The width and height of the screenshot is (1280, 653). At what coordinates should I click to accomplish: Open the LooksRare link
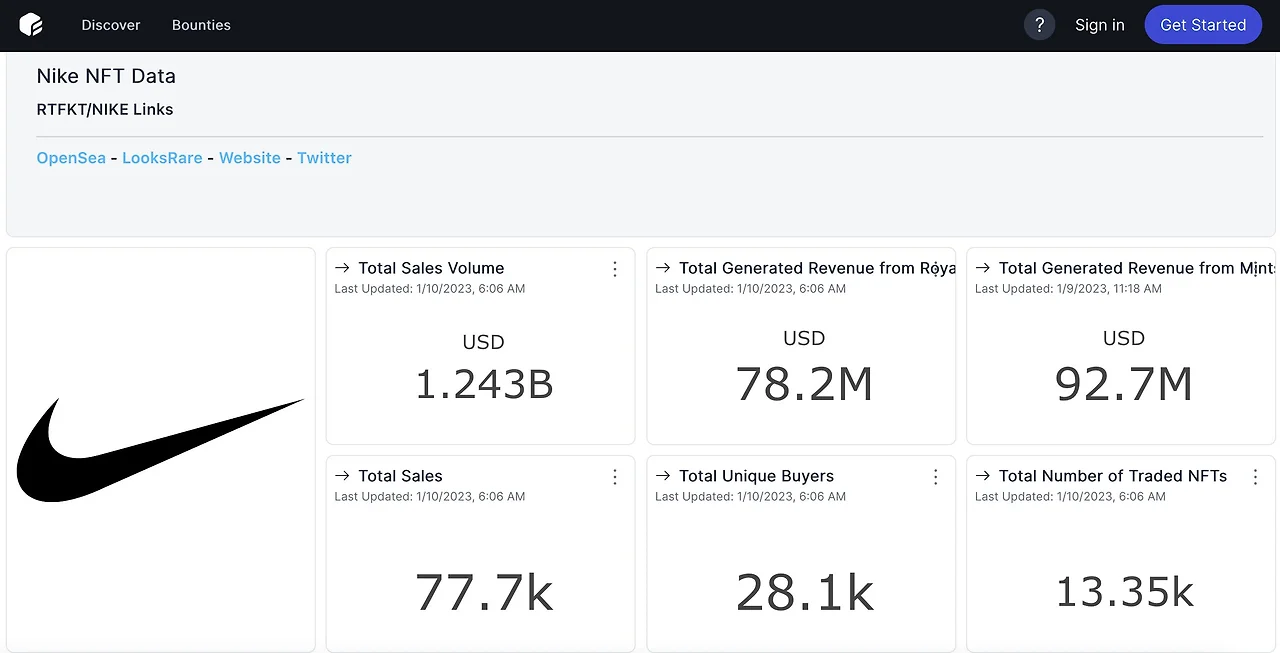pos(162,158)
